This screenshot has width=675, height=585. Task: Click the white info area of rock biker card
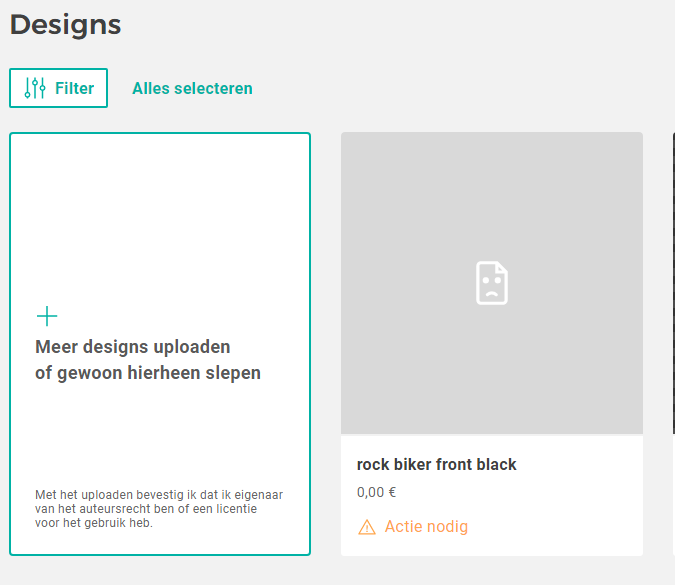point(560,500)
